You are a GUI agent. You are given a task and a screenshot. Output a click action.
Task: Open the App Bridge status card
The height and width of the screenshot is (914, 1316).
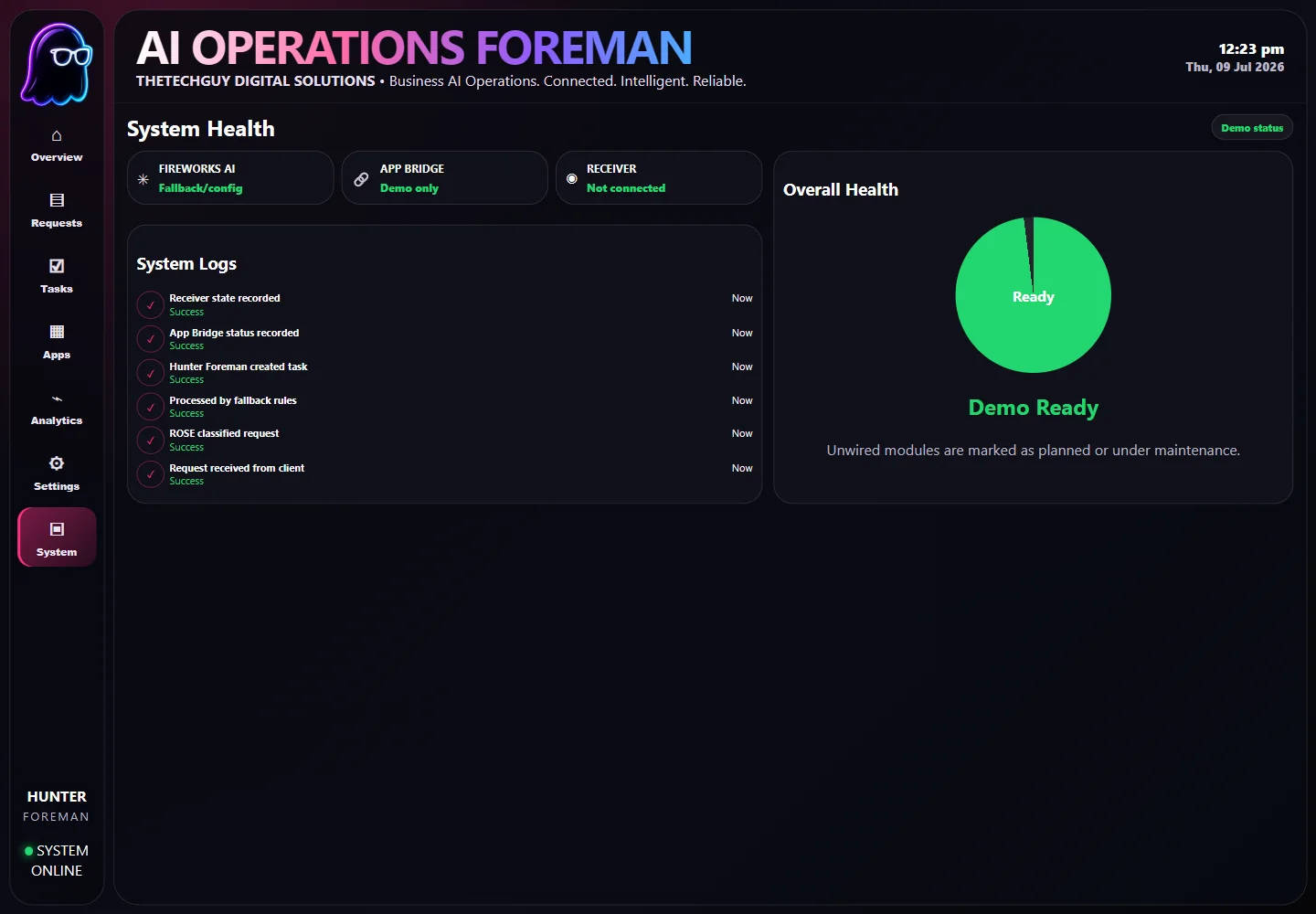tap(444, 178)
